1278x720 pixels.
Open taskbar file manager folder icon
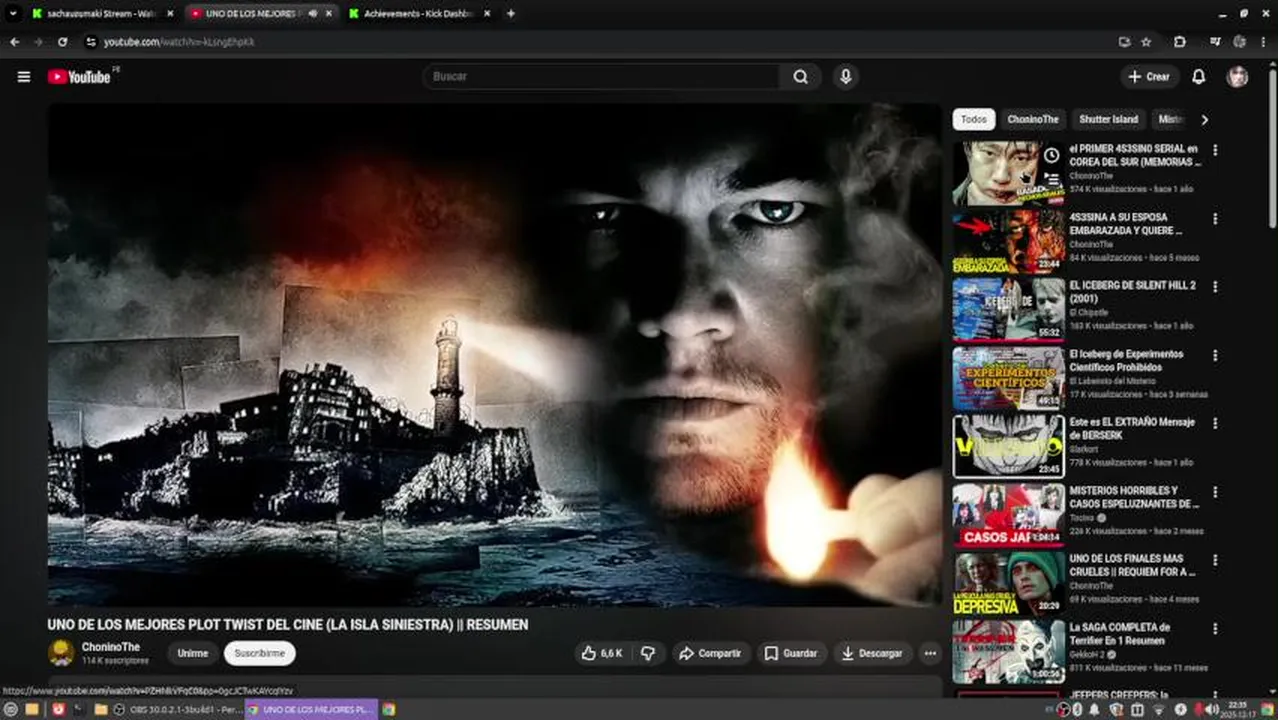(101, 709)
